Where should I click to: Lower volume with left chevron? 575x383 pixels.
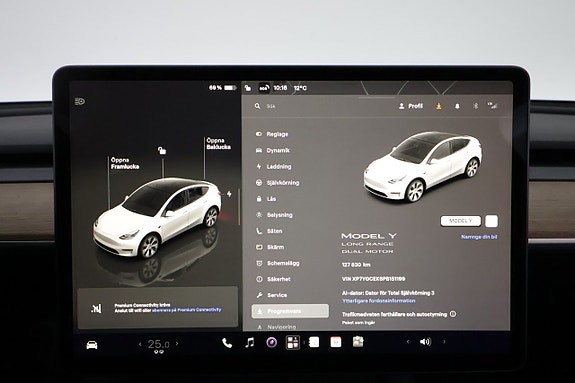[x=407, y=342]
